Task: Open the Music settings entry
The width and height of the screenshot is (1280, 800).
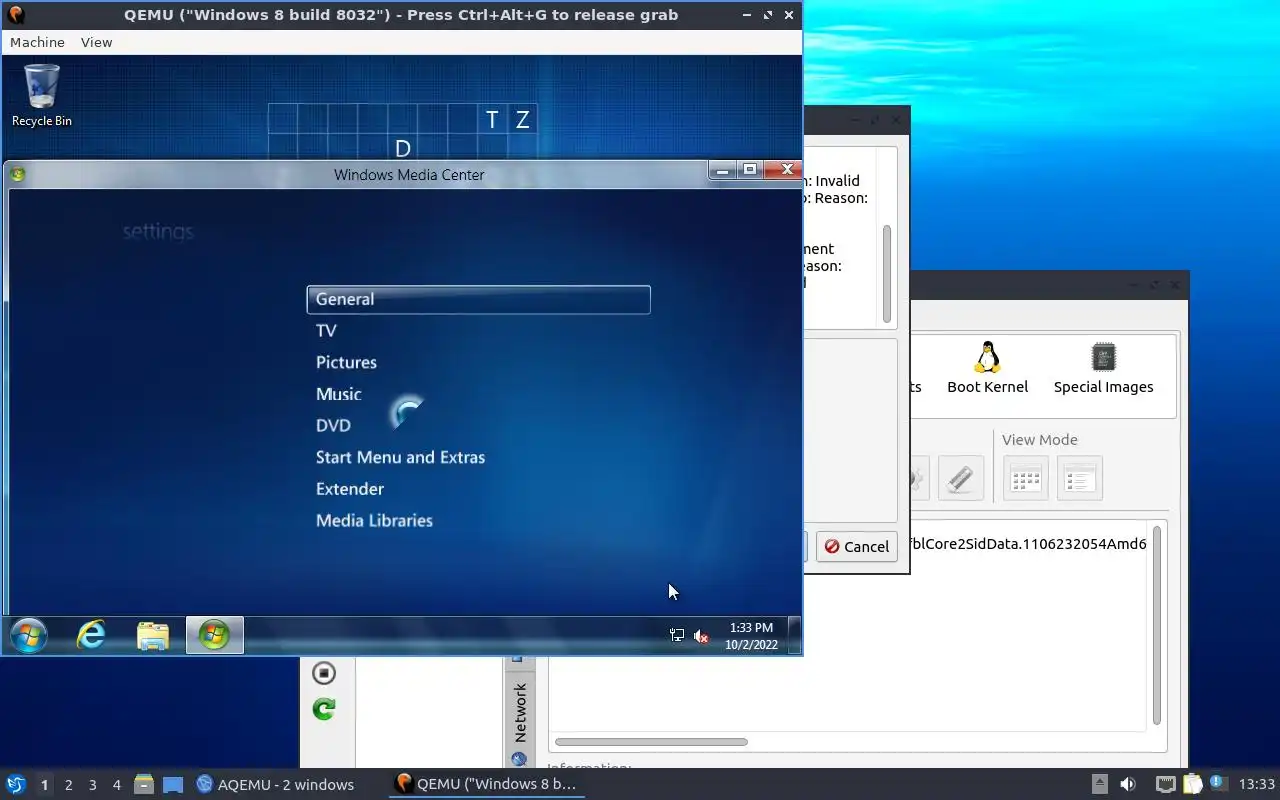Action: point(338,394)
